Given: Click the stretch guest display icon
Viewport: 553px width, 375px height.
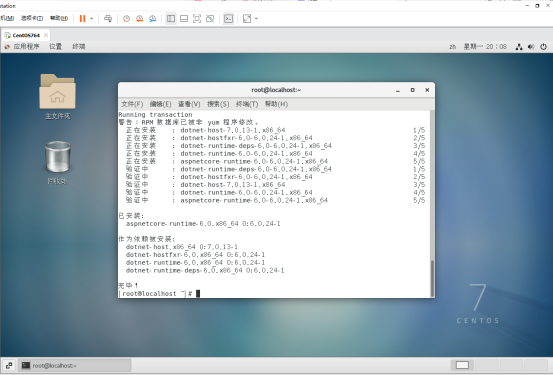Looking at the screenshot, I should click(x=247, y=19).
